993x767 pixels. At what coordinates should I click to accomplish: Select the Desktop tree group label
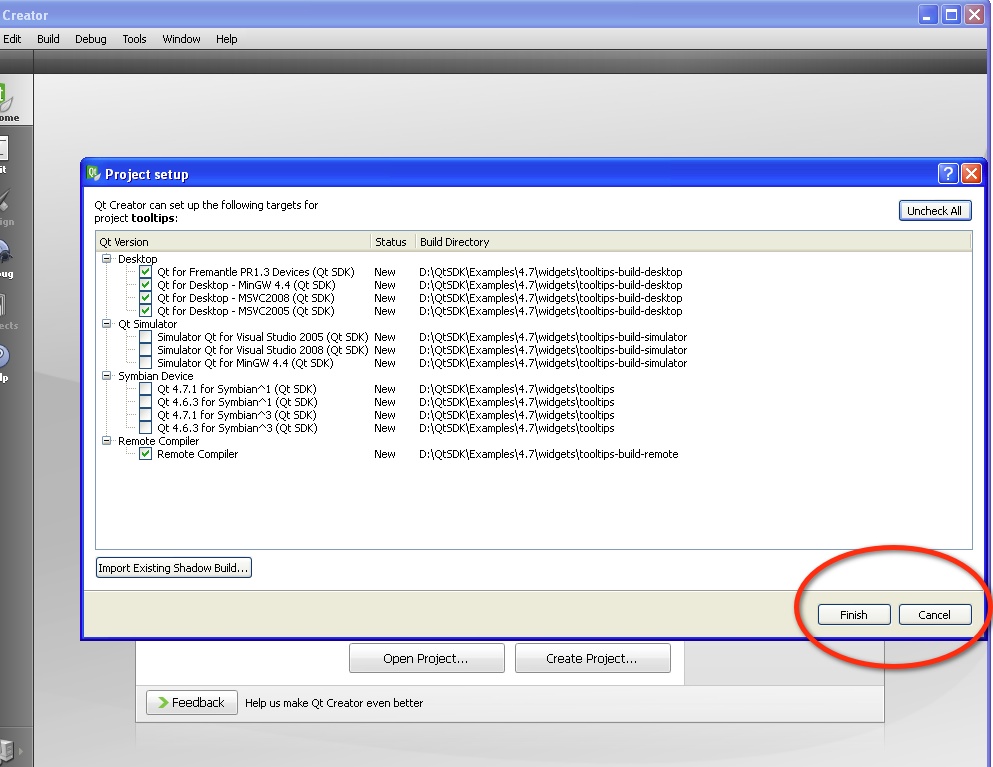[x=137, y=258]
